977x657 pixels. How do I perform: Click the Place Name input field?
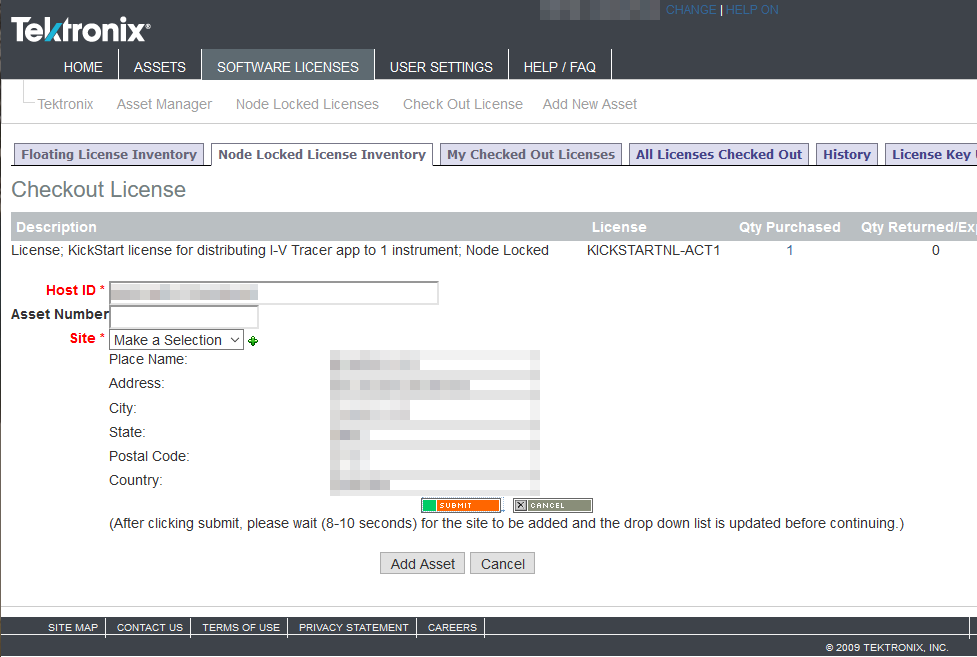tap(435, 360)
